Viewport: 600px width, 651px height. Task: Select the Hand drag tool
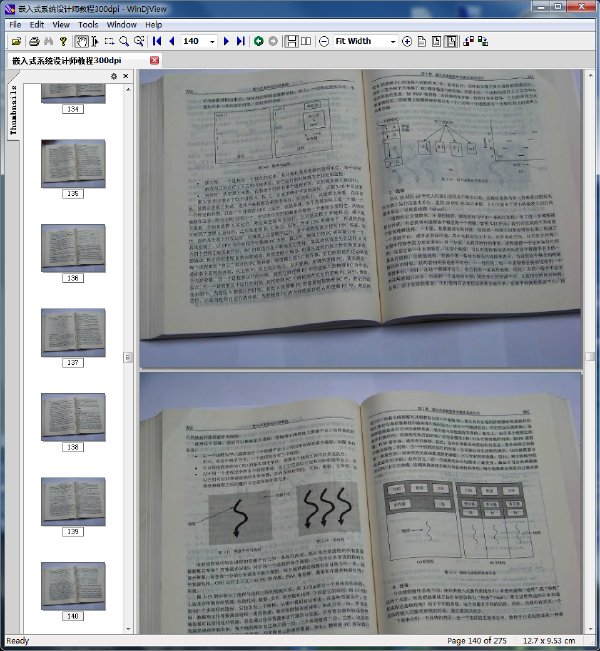click(81, 41)
